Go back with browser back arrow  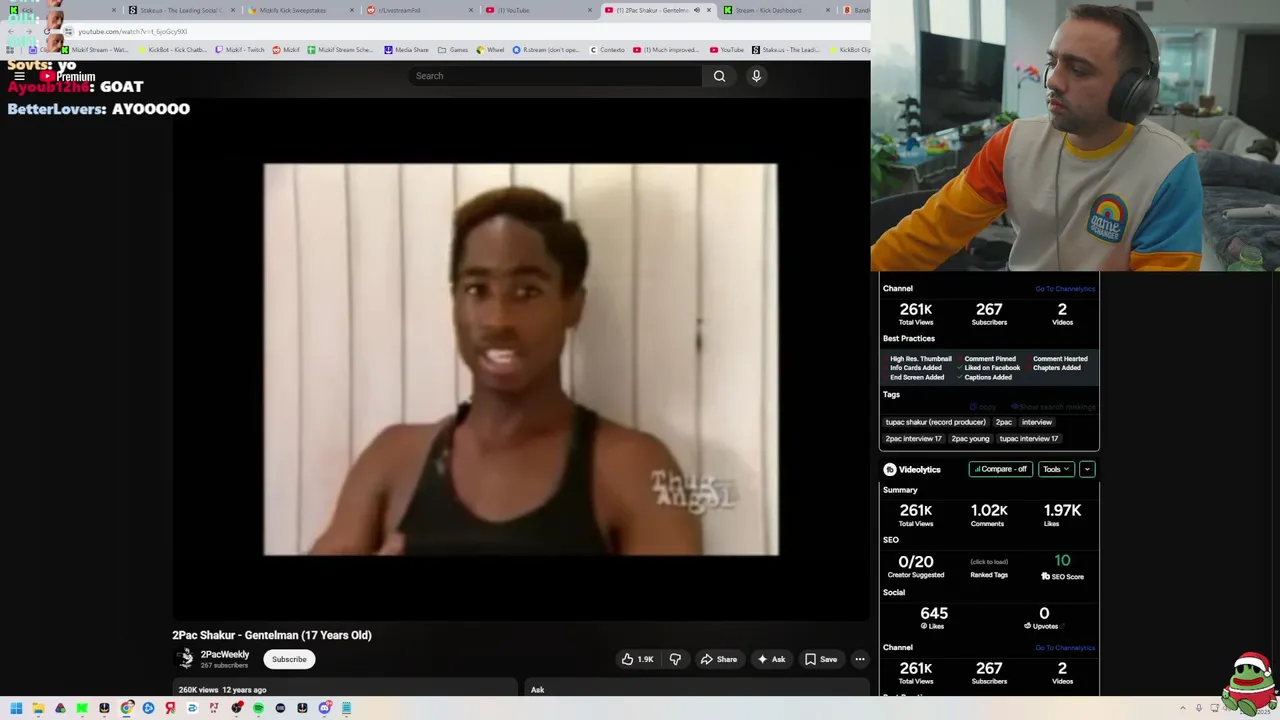11,31
